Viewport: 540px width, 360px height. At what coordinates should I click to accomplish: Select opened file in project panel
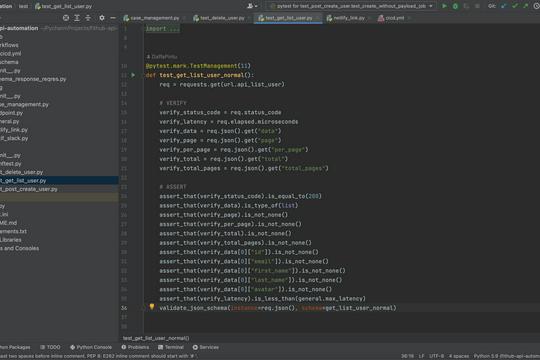point(66,18)
